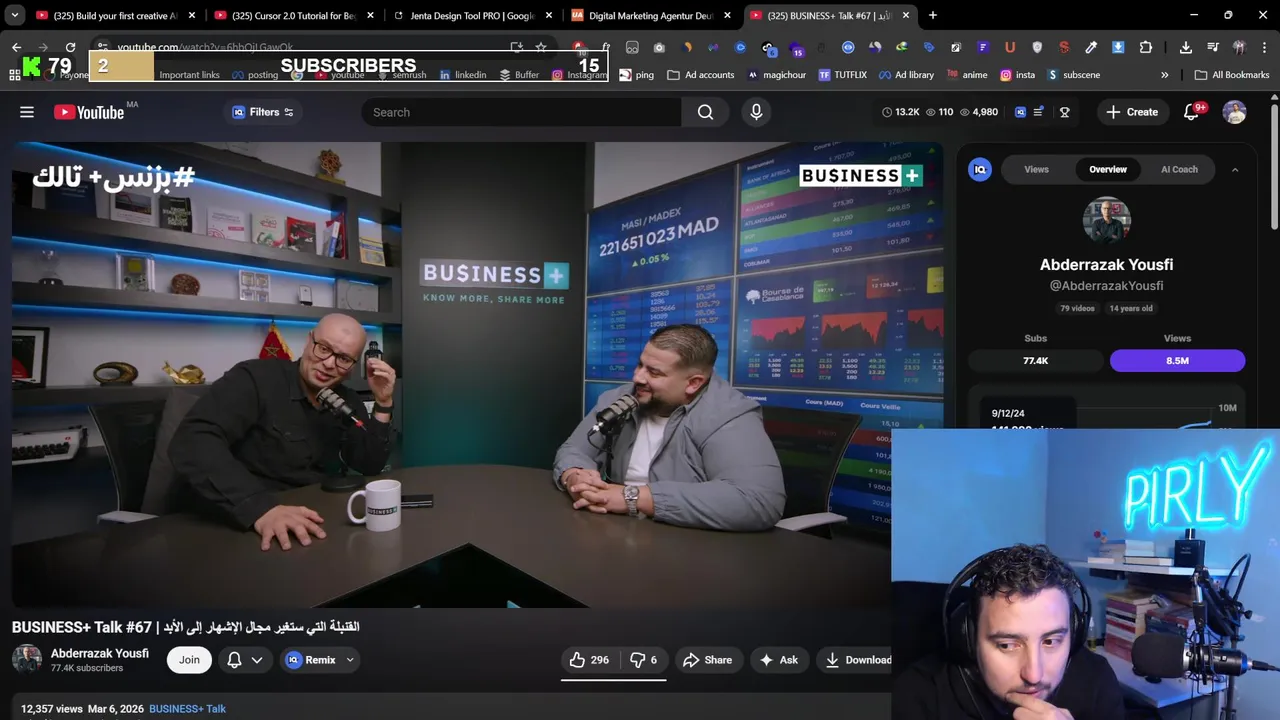The width and height of the screenshot is (1280, 720).
Task: Open the vidIQ icon in the YouTube header
Action: [1020, 112]
